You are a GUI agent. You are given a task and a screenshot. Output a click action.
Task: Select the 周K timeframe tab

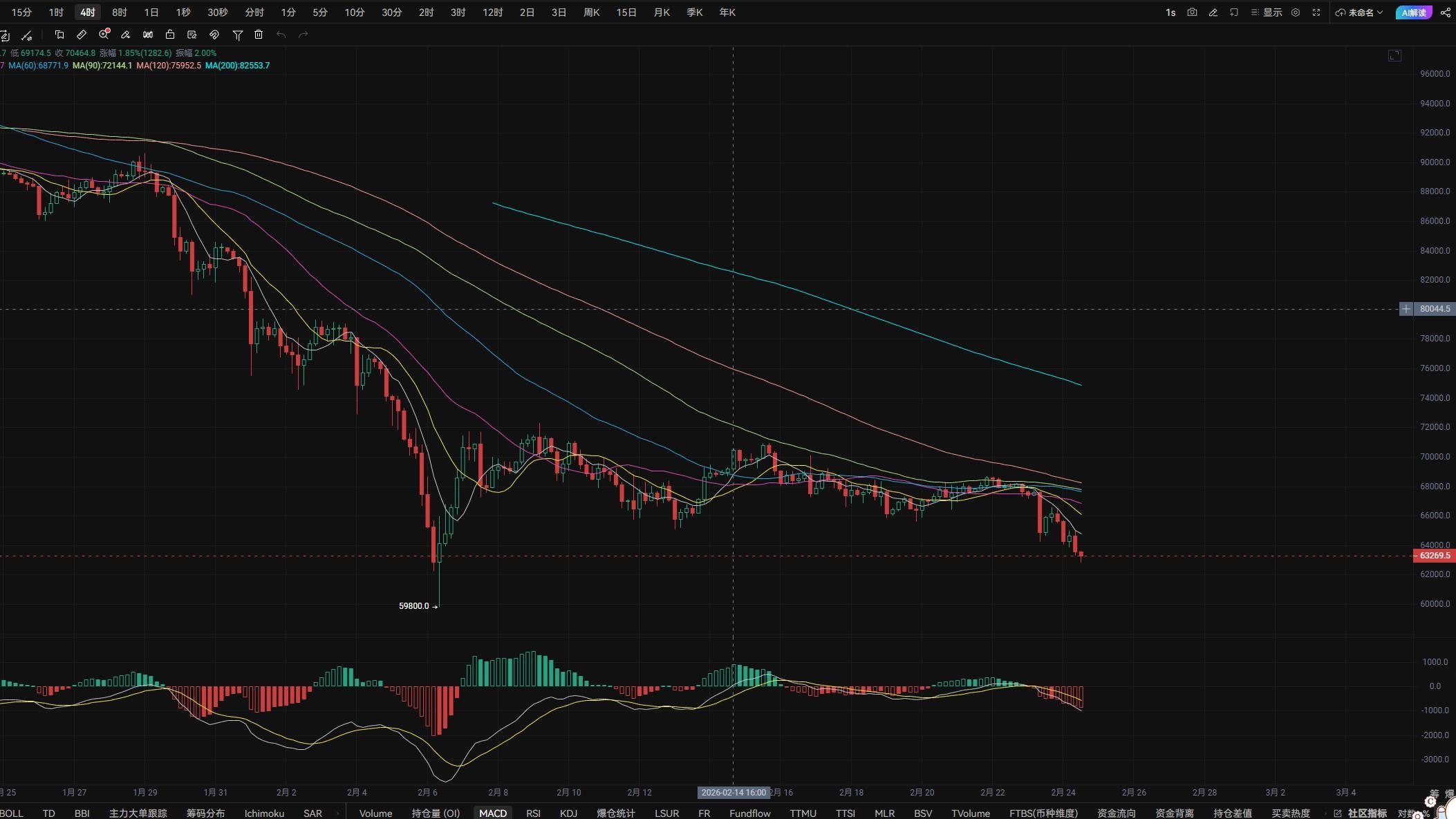click(x=591, y=12)
